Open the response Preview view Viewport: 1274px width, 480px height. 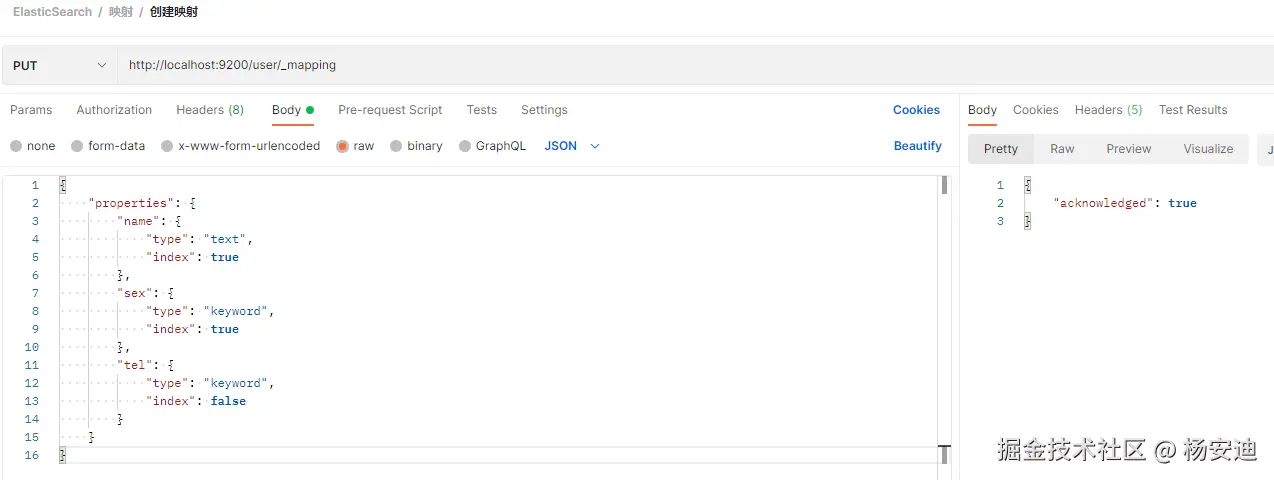1128,149
